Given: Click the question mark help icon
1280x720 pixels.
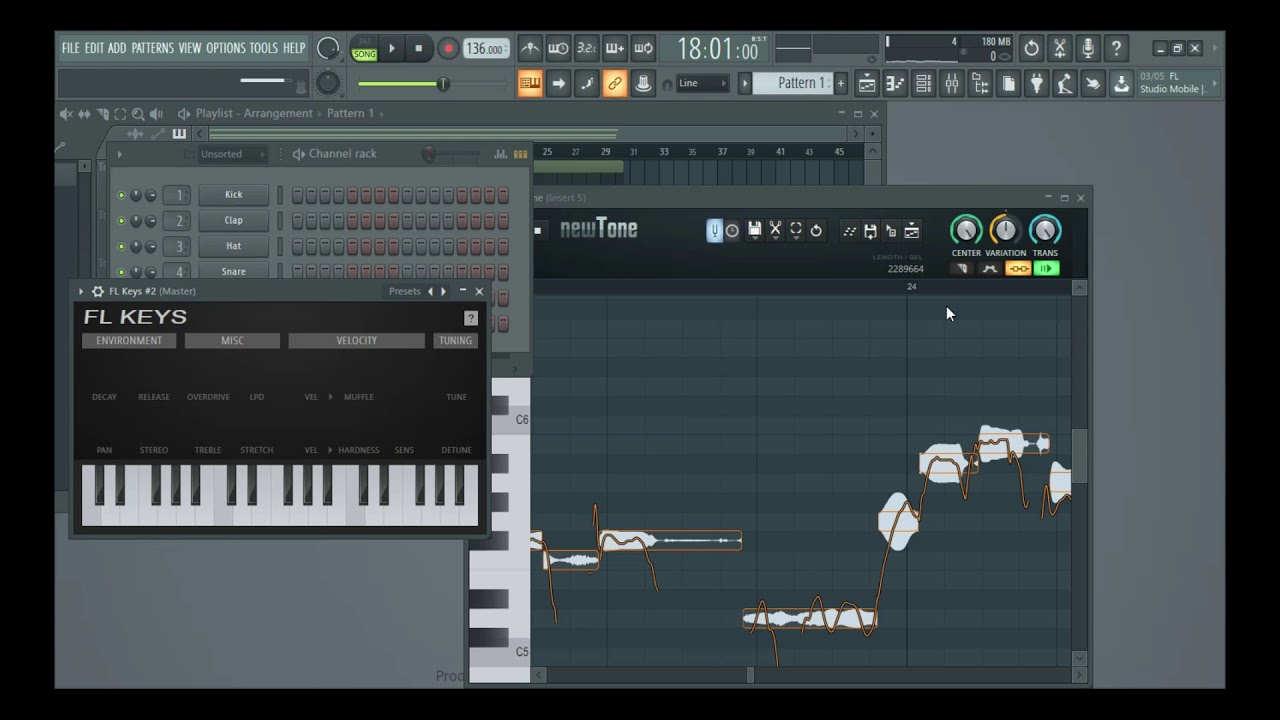Looking at the screenshot, I should (x=1117, y=48).
